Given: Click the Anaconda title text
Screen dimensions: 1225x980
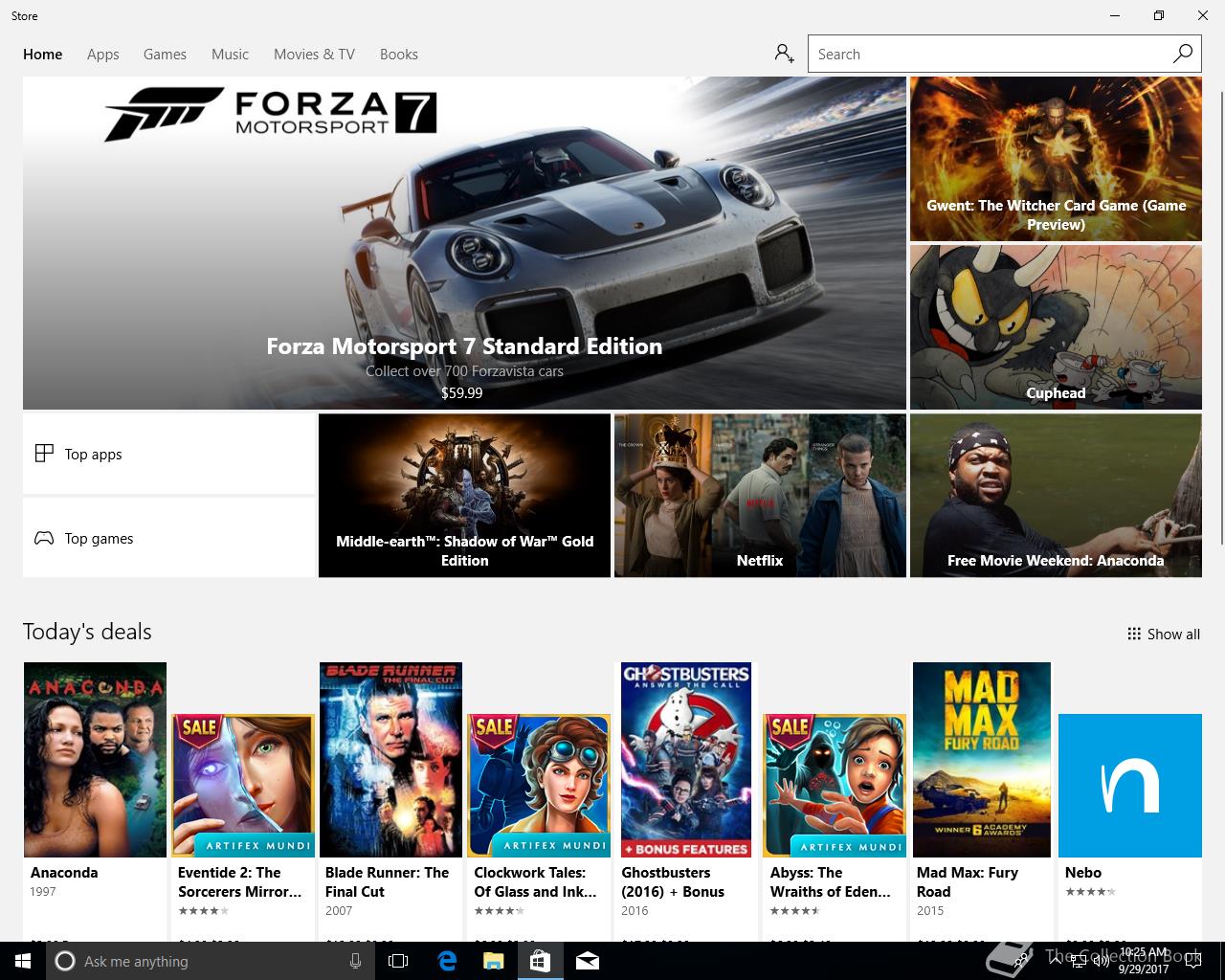Looking at the screenshot, I should (64, 872).
